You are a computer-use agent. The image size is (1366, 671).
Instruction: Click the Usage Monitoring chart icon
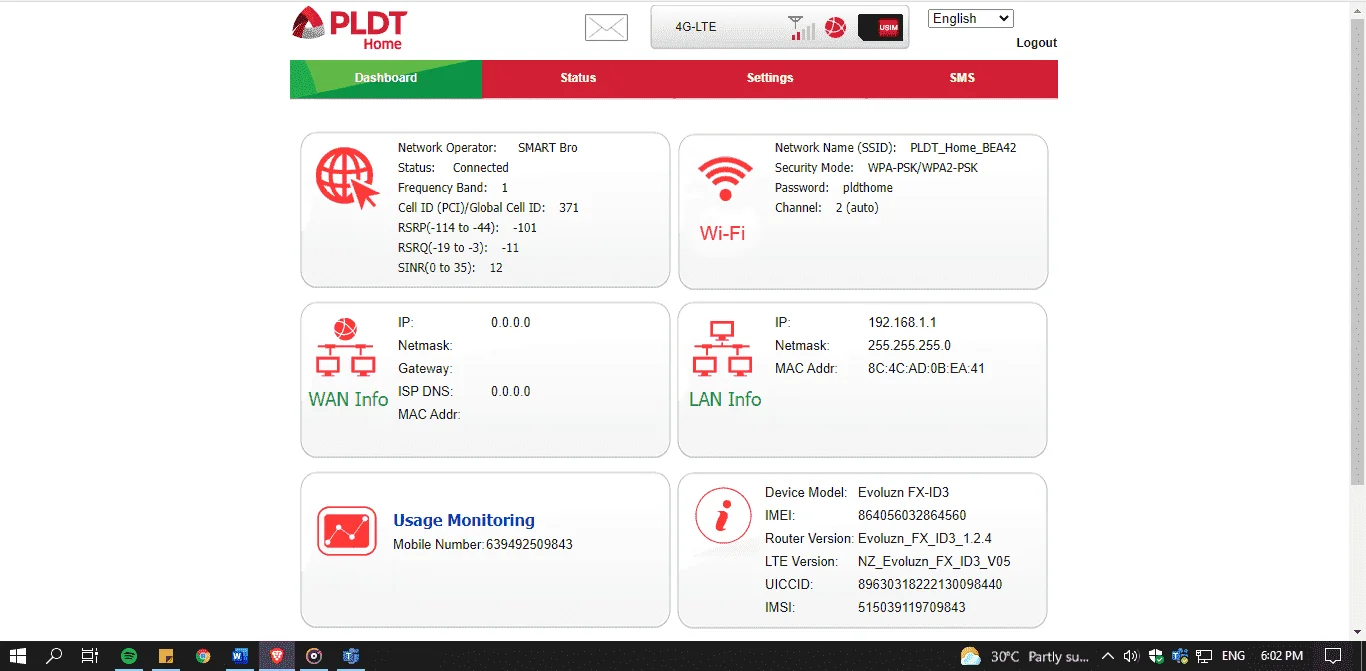tap(347, 530)
